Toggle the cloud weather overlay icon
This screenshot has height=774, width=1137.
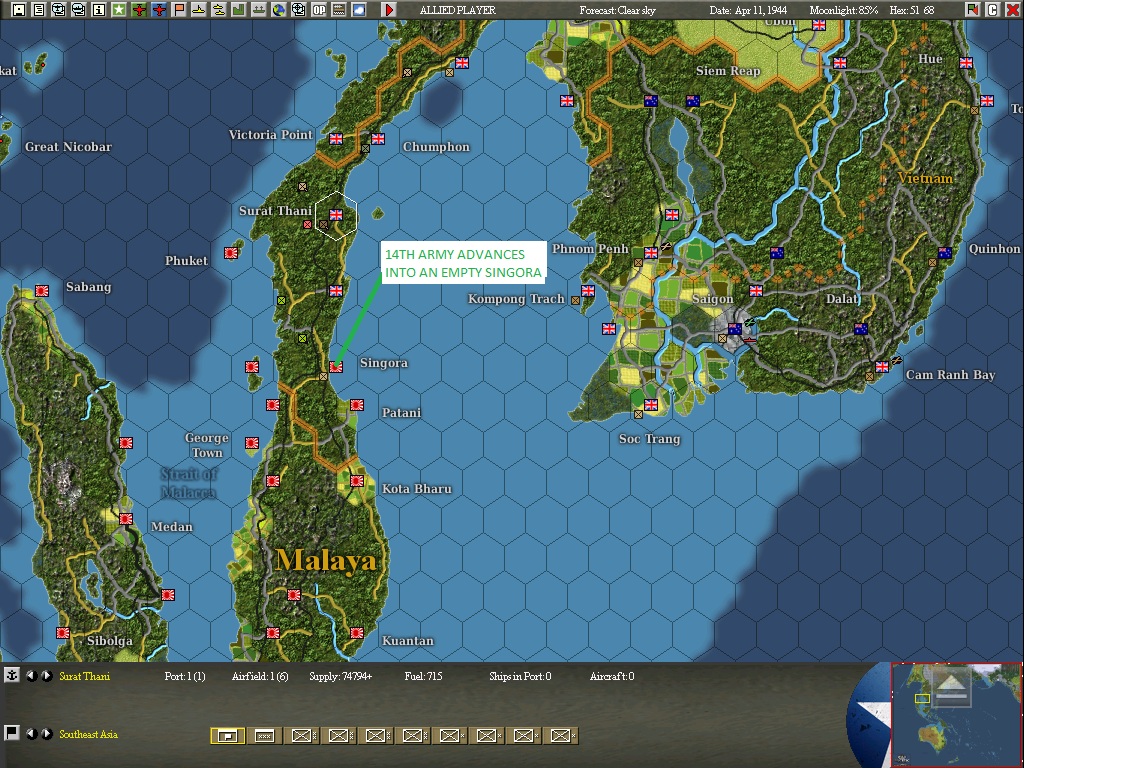(358, 9)
